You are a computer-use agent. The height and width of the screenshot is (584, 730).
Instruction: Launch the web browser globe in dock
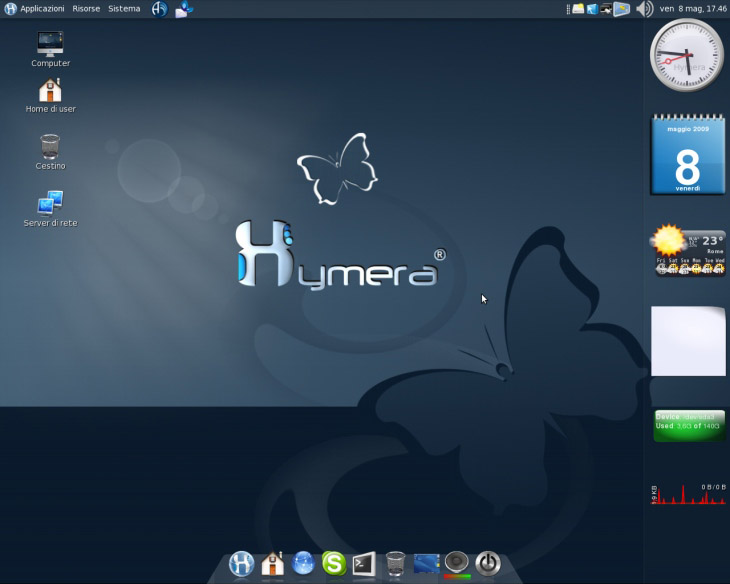click(x=303, y=564)
